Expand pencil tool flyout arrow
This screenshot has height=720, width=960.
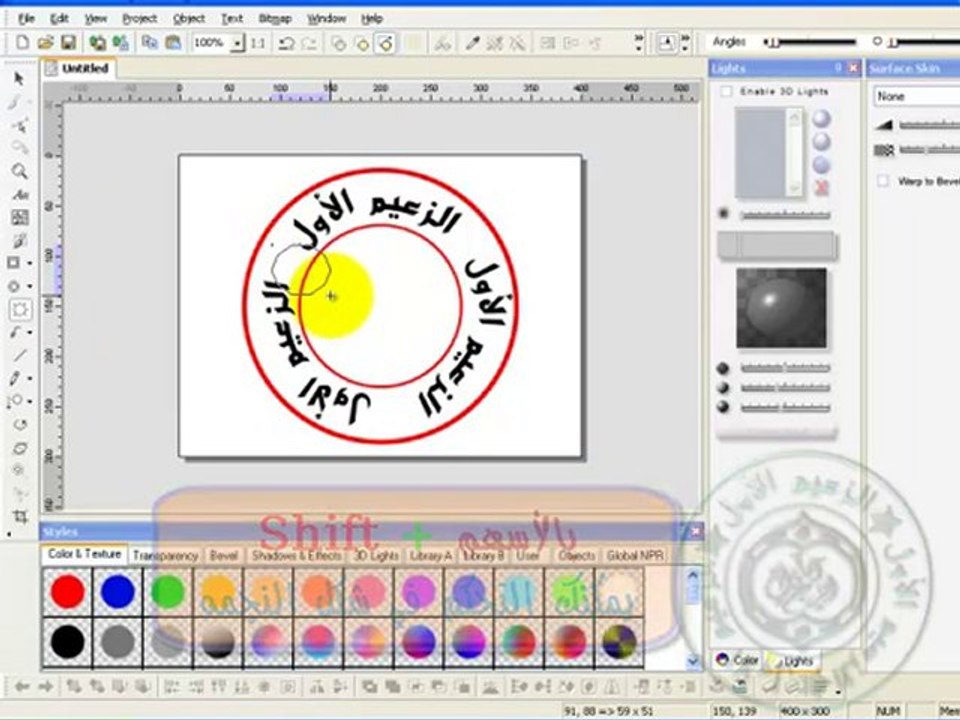click(29, 379)
